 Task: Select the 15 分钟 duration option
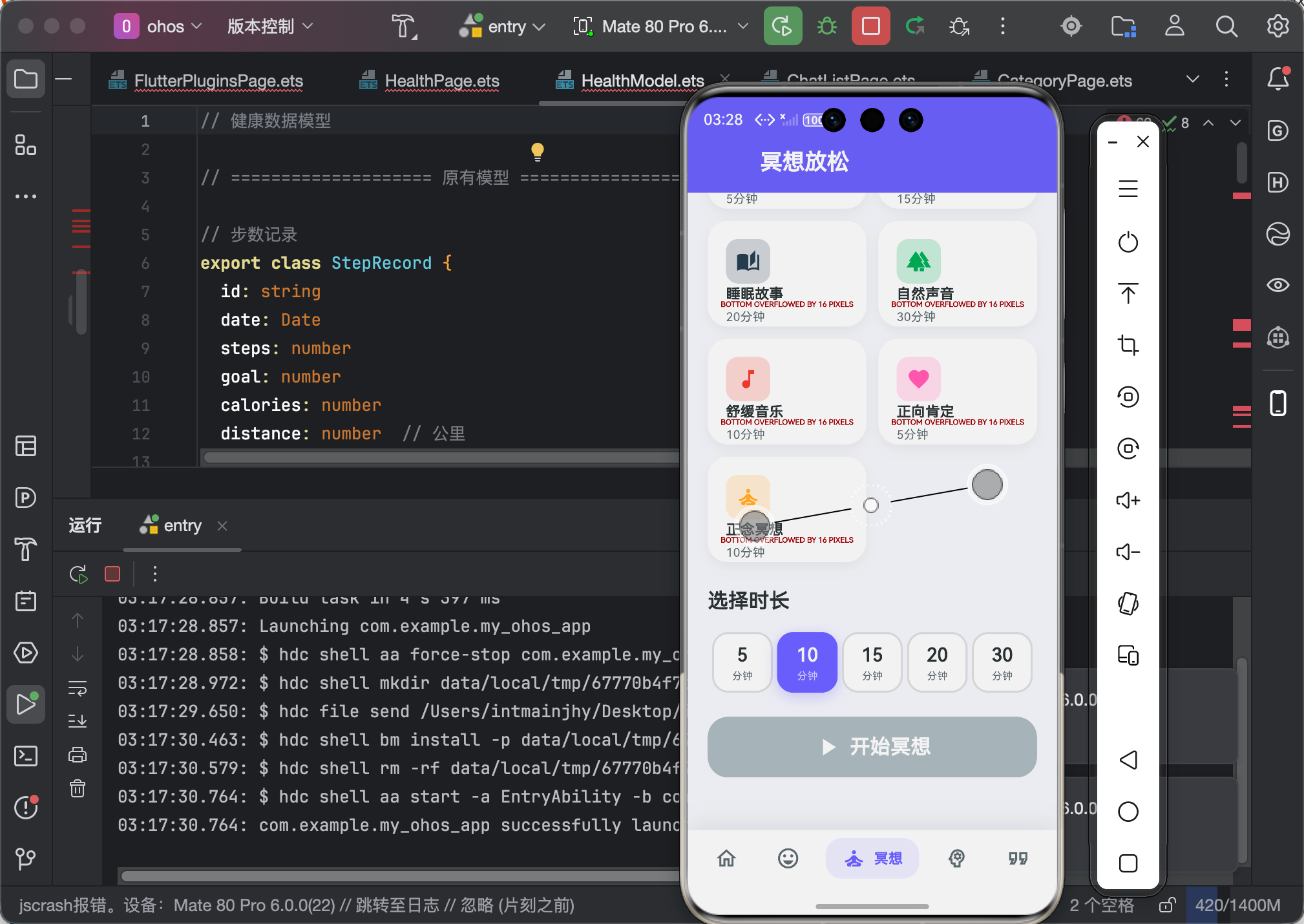coord(872,662)
